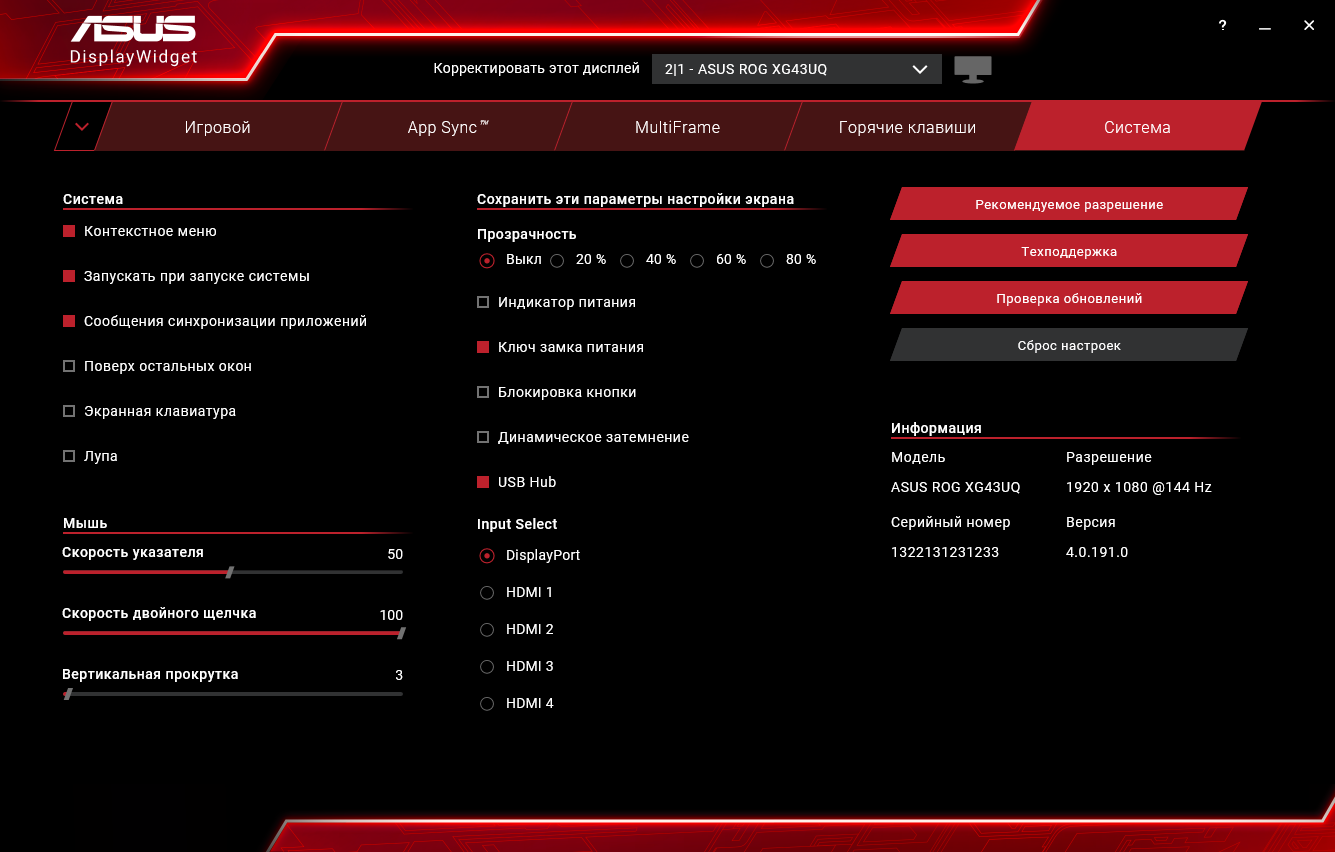Viewport: 1335px width, 852px height.
Task: Click the Серийный номер label
Action: click(951, 522)
